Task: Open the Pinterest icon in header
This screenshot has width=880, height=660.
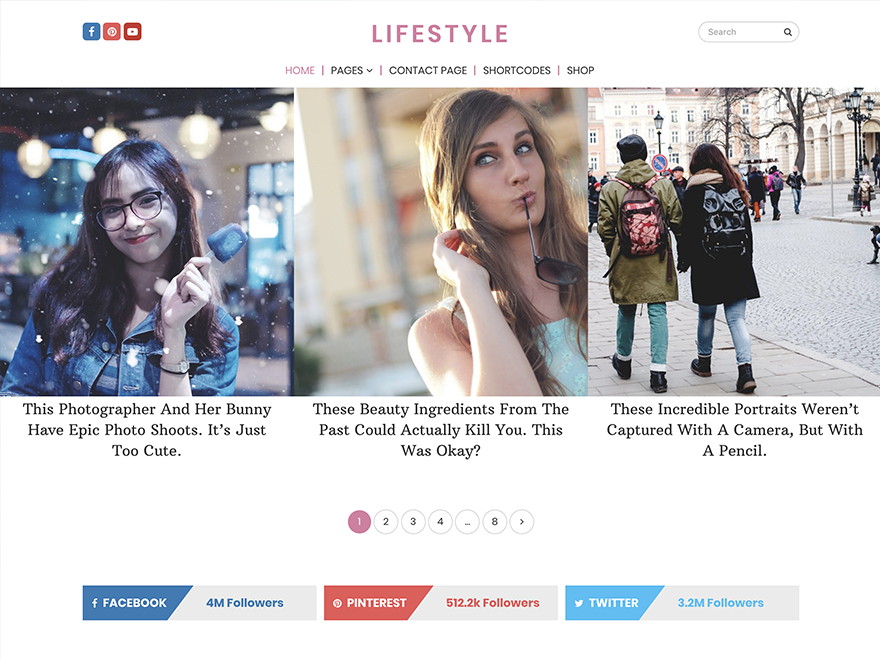Action: click(x=112, y=31)
